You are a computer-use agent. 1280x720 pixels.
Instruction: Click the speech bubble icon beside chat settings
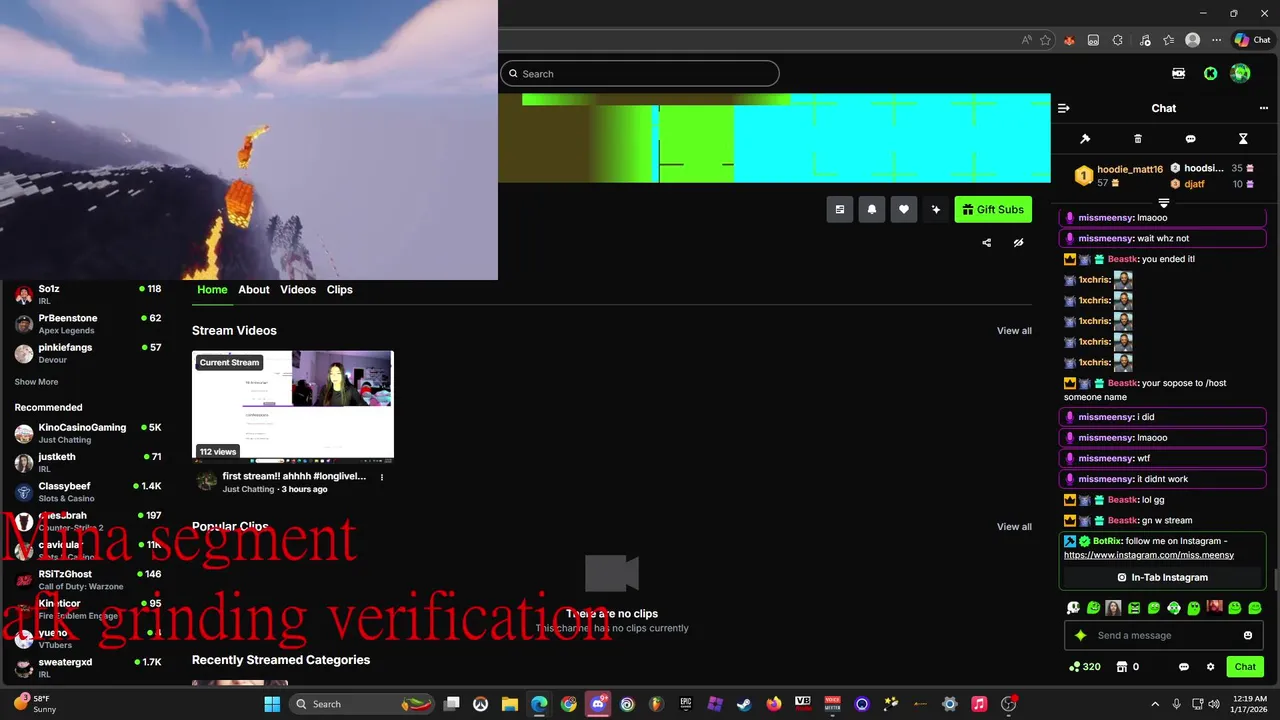pyautogui.click(x=1184, y=667)
